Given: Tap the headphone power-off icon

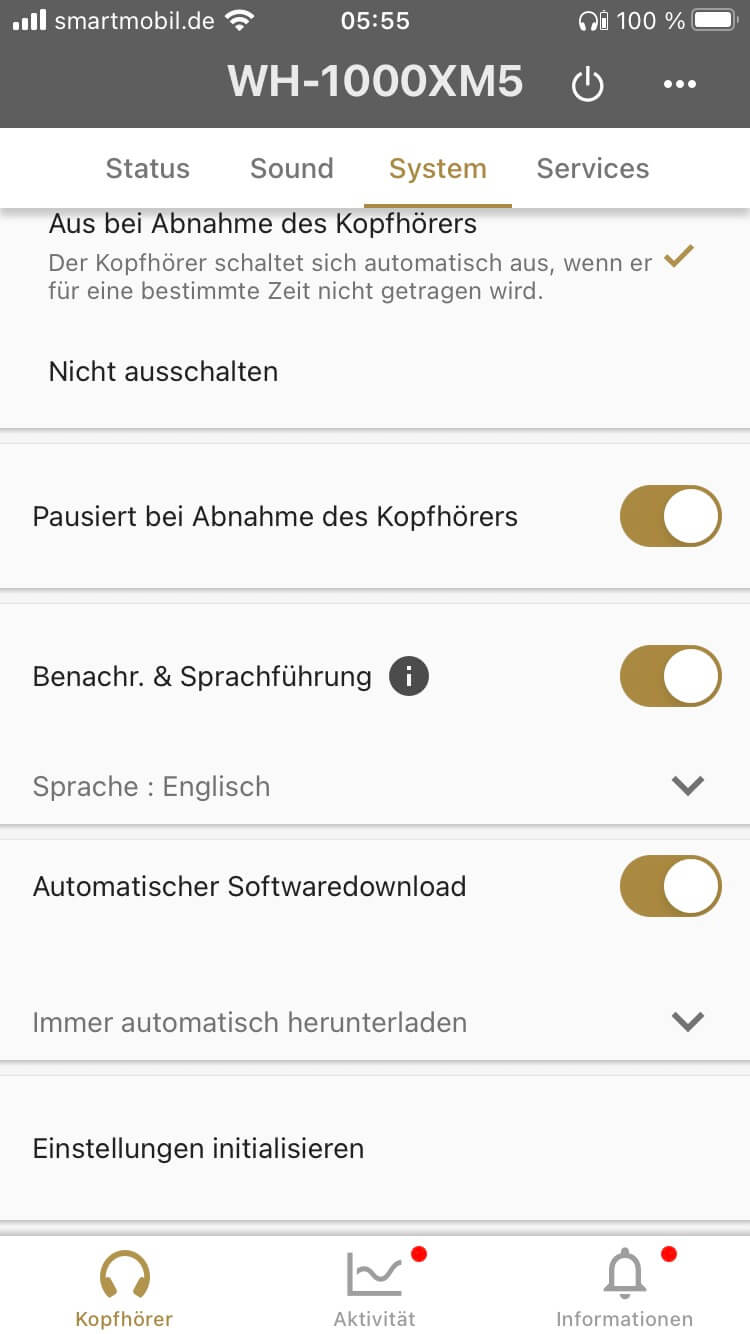Looking at the screenshot, I should [x=587, y=84].
